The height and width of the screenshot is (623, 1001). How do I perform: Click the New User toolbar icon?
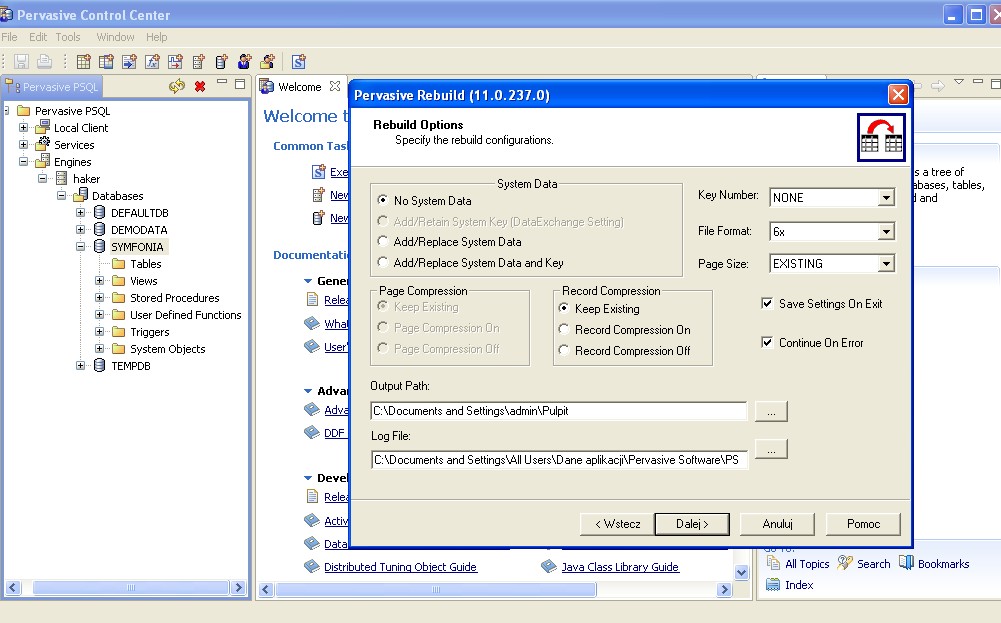(244, 61)
